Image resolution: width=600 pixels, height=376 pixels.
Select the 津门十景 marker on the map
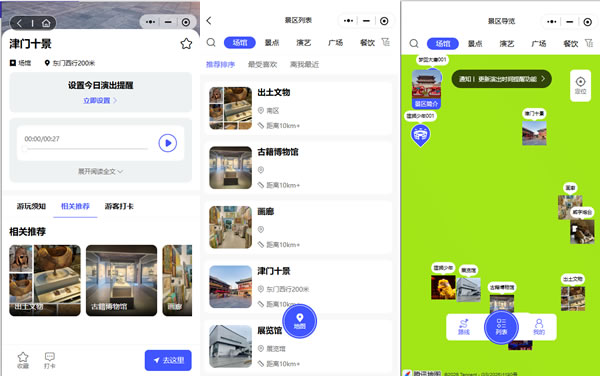tap(534, 133)
